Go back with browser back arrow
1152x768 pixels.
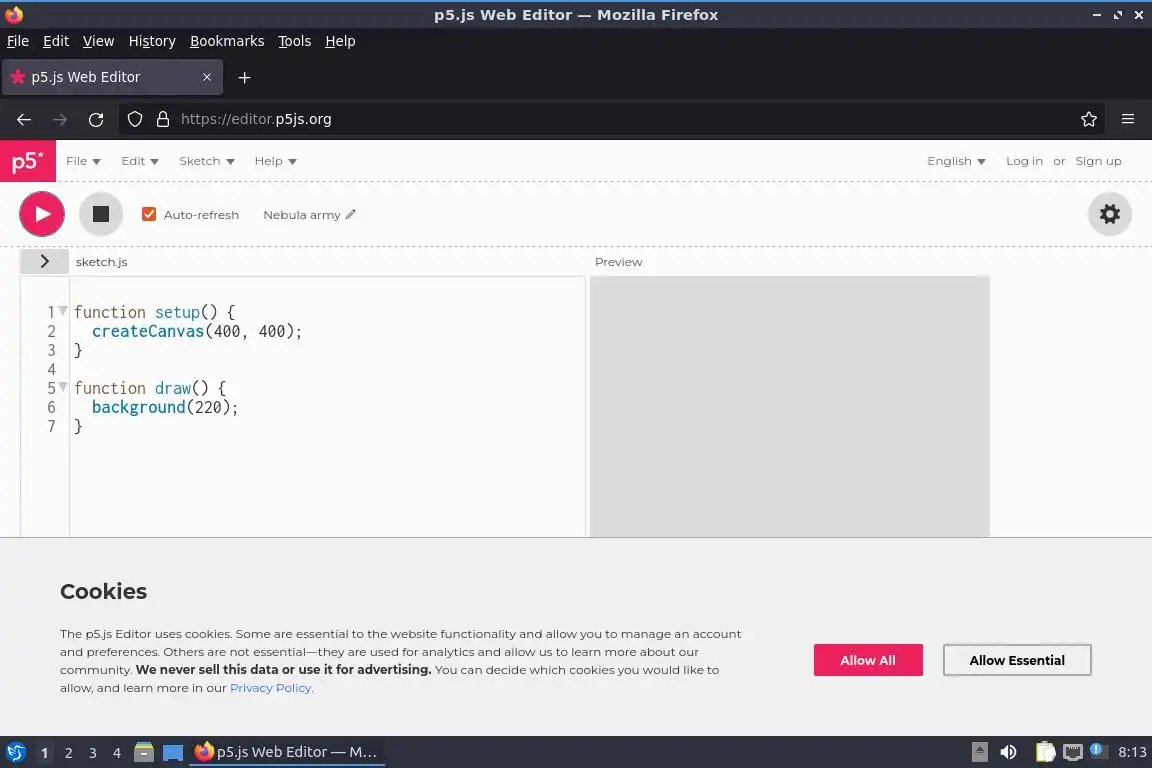(x=24, y=119)
